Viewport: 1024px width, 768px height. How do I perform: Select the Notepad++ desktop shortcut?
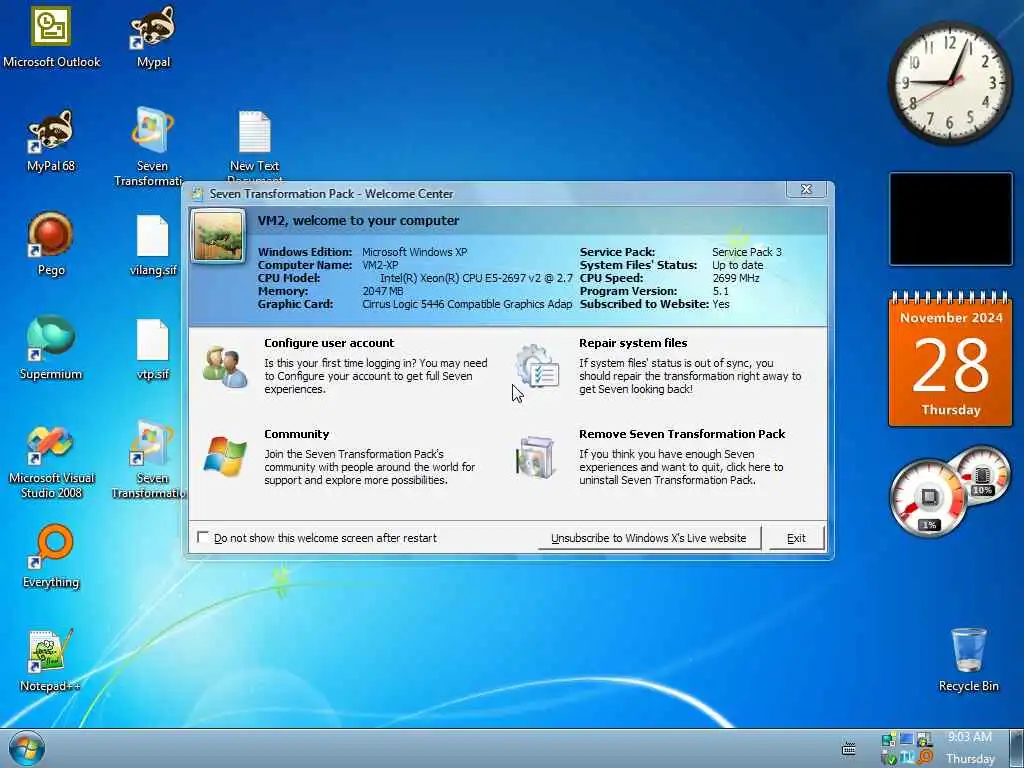point(50,660)
